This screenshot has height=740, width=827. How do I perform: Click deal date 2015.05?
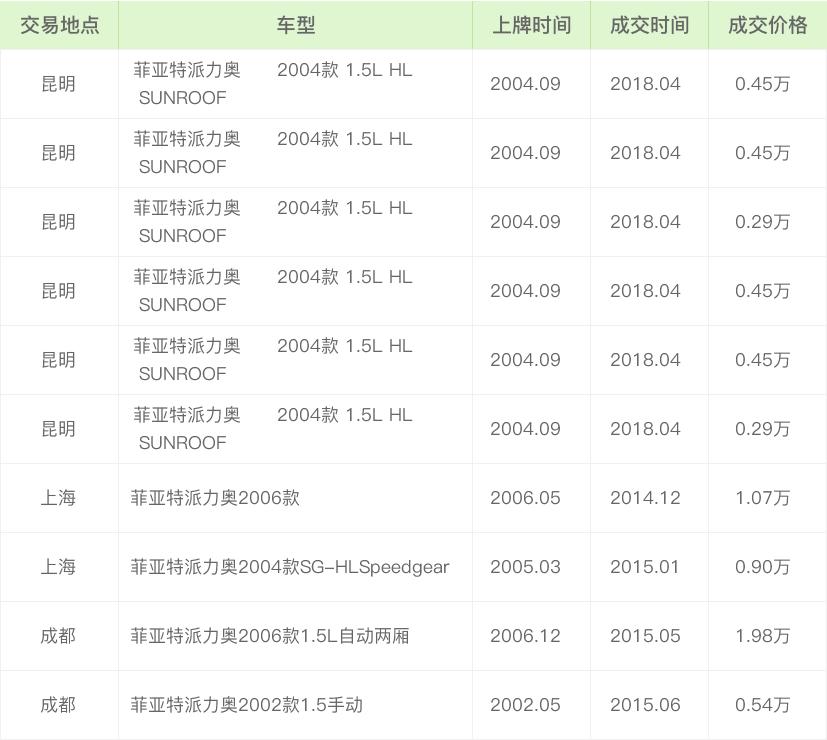[645, 636]
